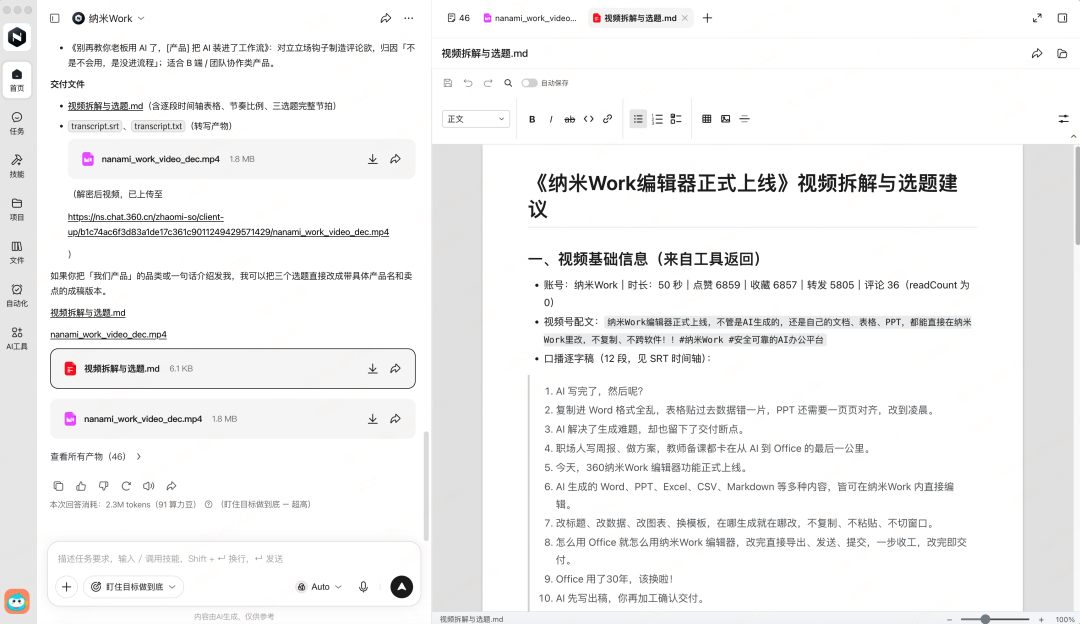The image size is (1080, 624).
Task: Toggle 自动保存 switch
Action: [529, 83]
